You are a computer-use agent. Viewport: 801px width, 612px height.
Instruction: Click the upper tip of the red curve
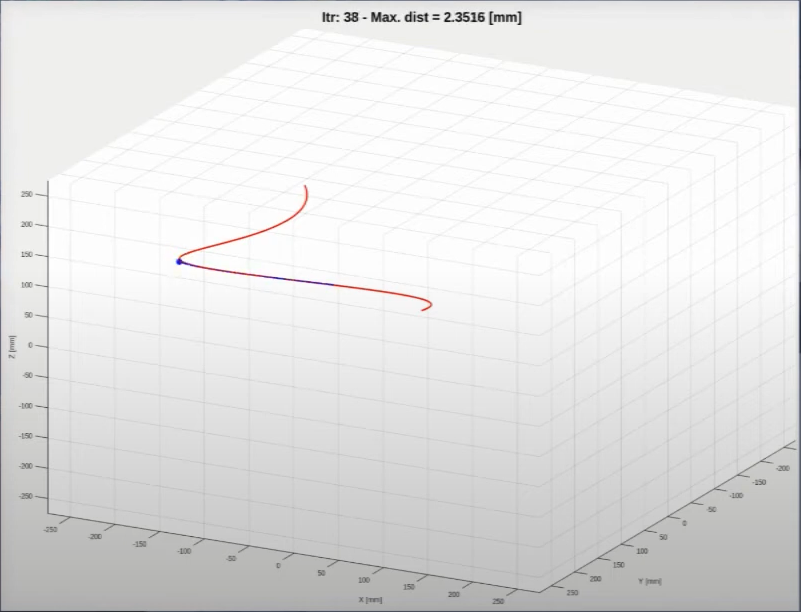tap(307, 185)
